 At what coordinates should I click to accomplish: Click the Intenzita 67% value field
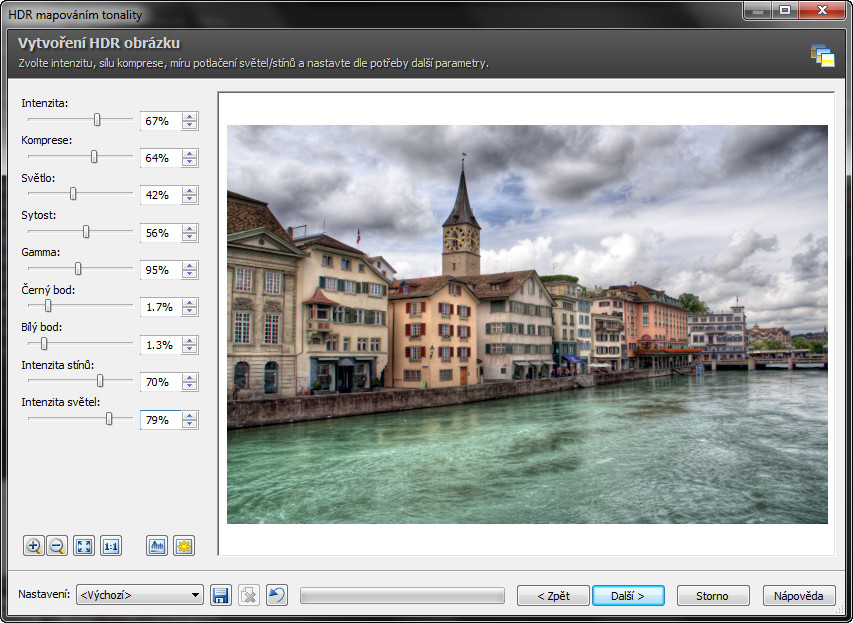click(x=160, y=121)
